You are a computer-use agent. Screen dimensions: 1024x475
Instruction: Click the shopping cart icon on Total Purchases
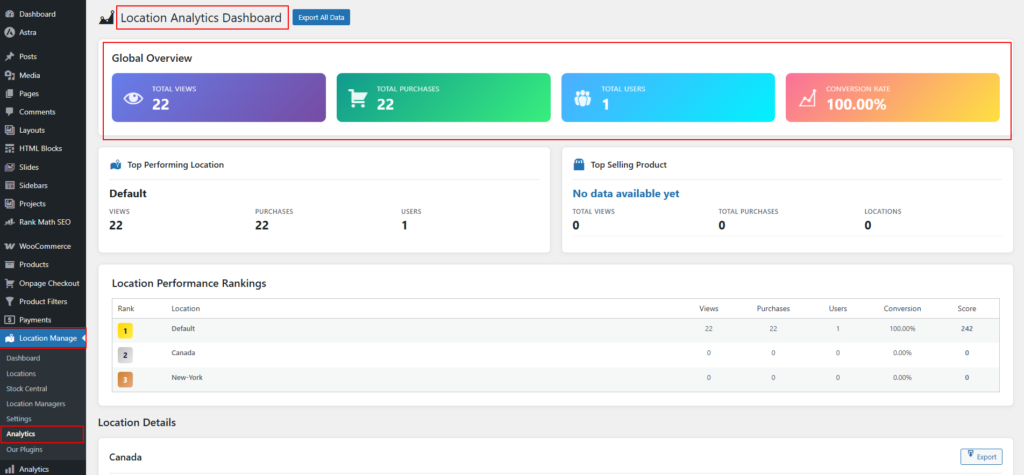pos(357,98)
